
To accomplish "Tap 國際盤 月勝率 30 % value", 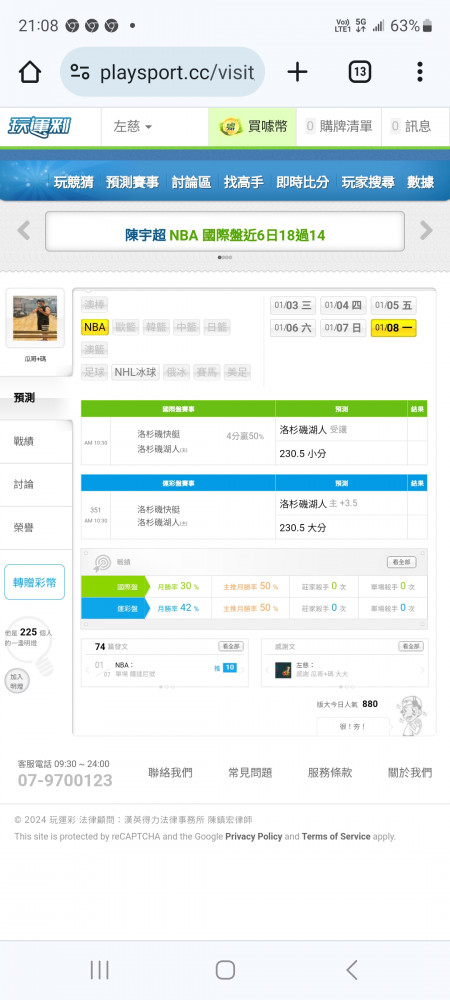I will click(178, 586).
